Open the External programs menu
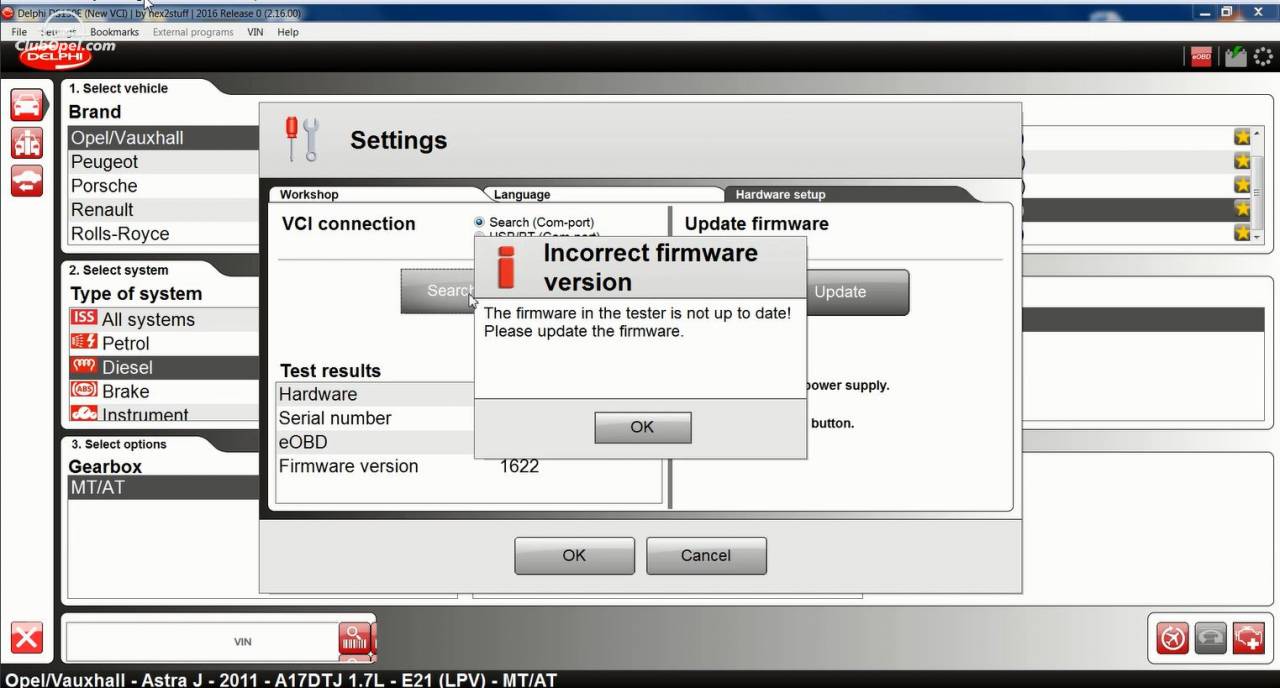This screenshot has width=1280, height=688. (193, 32)
